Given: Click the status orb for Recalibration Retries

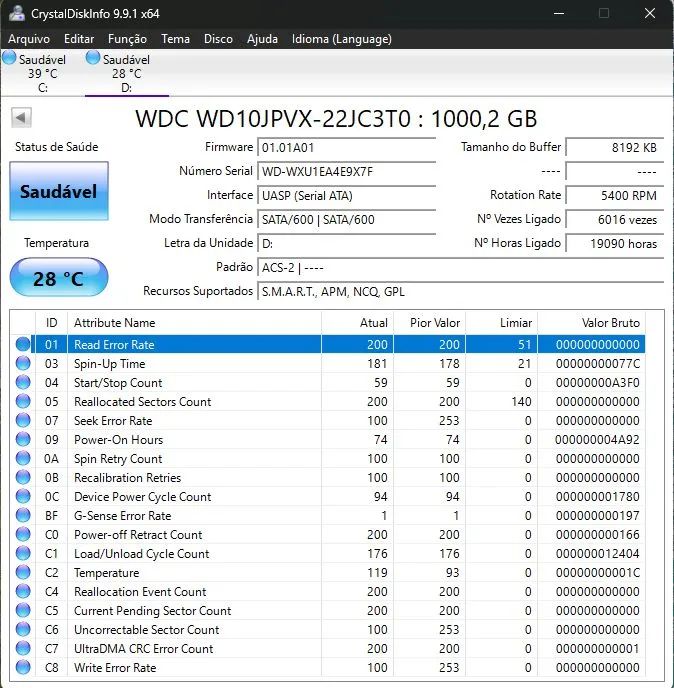Looking at the screenshot, I should (x=23, y=477).
